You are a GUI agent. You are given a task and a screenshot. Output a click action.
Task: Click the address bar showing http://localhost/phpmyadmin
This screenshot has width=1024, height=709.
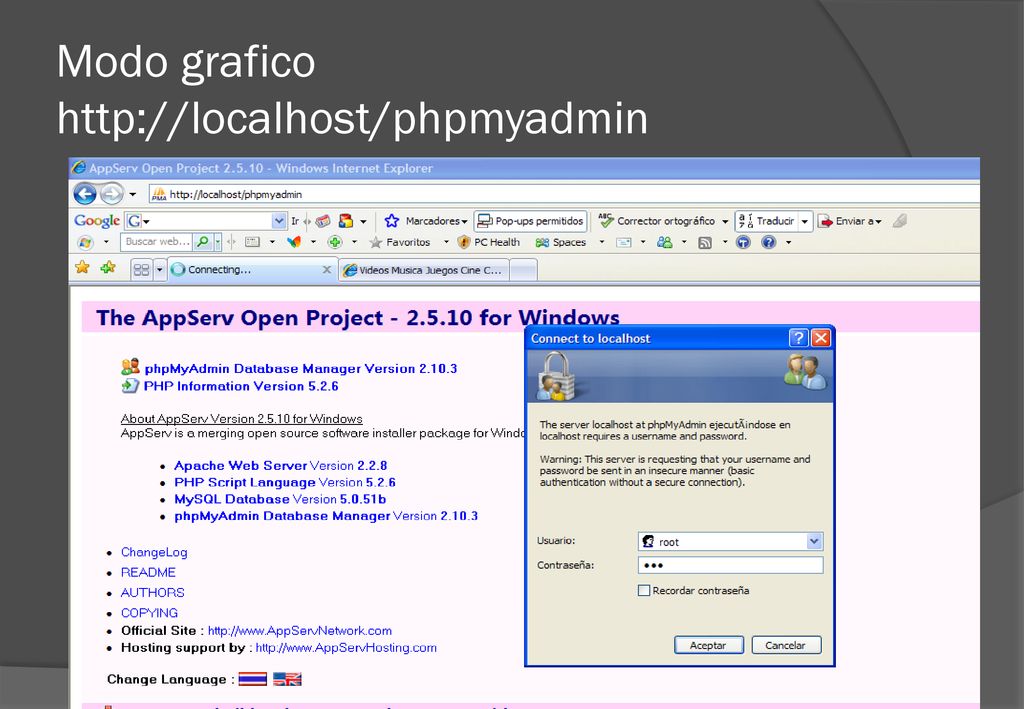pos(564,194)
